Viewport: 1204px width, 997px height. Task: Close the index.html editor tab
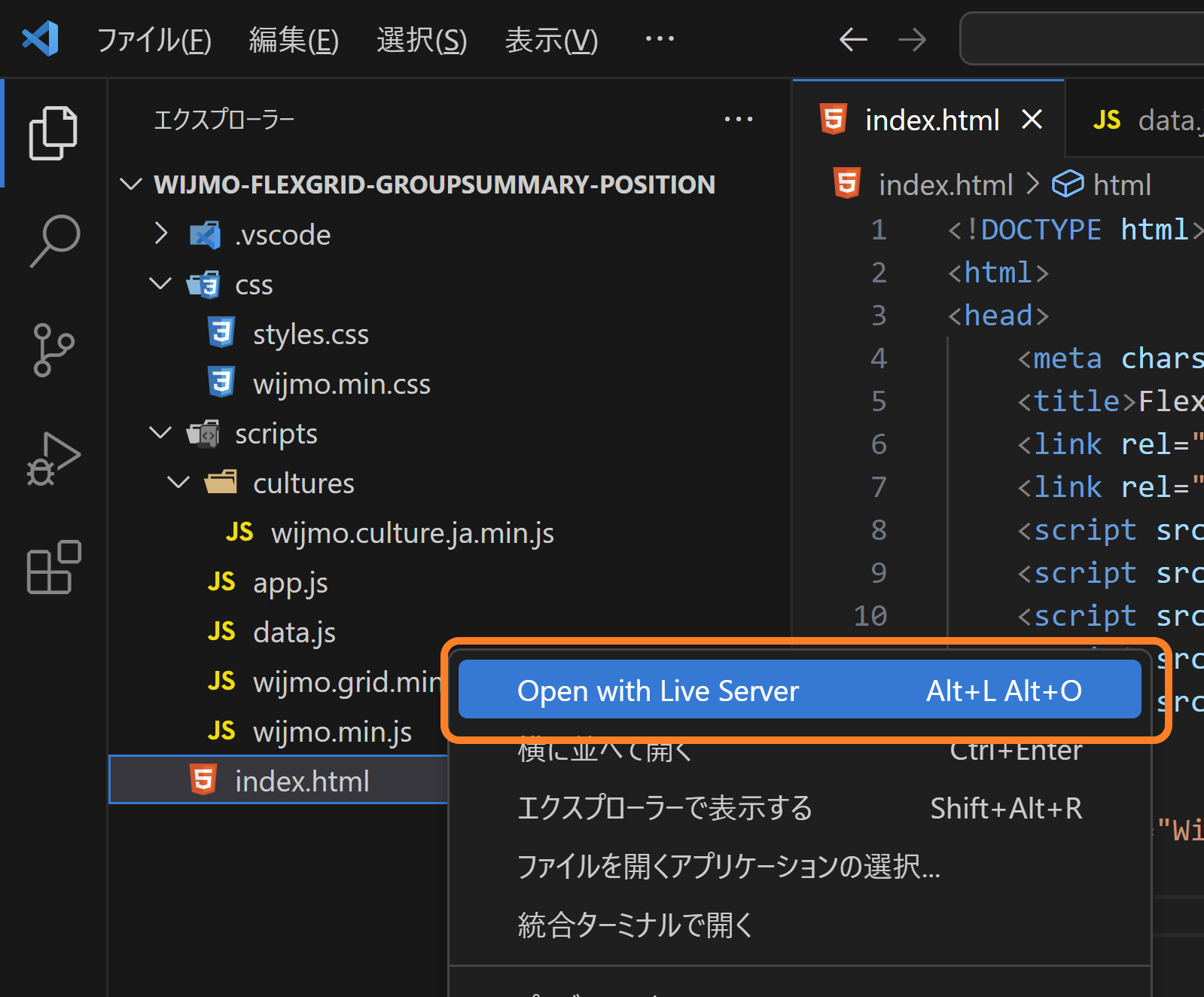click(x=1032, y=119)
